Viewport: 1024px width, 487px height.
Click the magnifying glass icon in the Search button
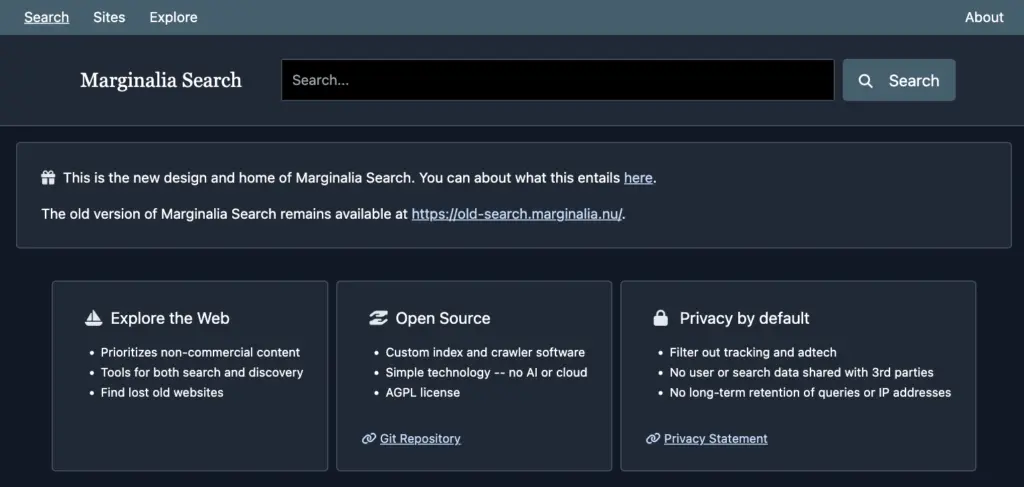(865, 81)
